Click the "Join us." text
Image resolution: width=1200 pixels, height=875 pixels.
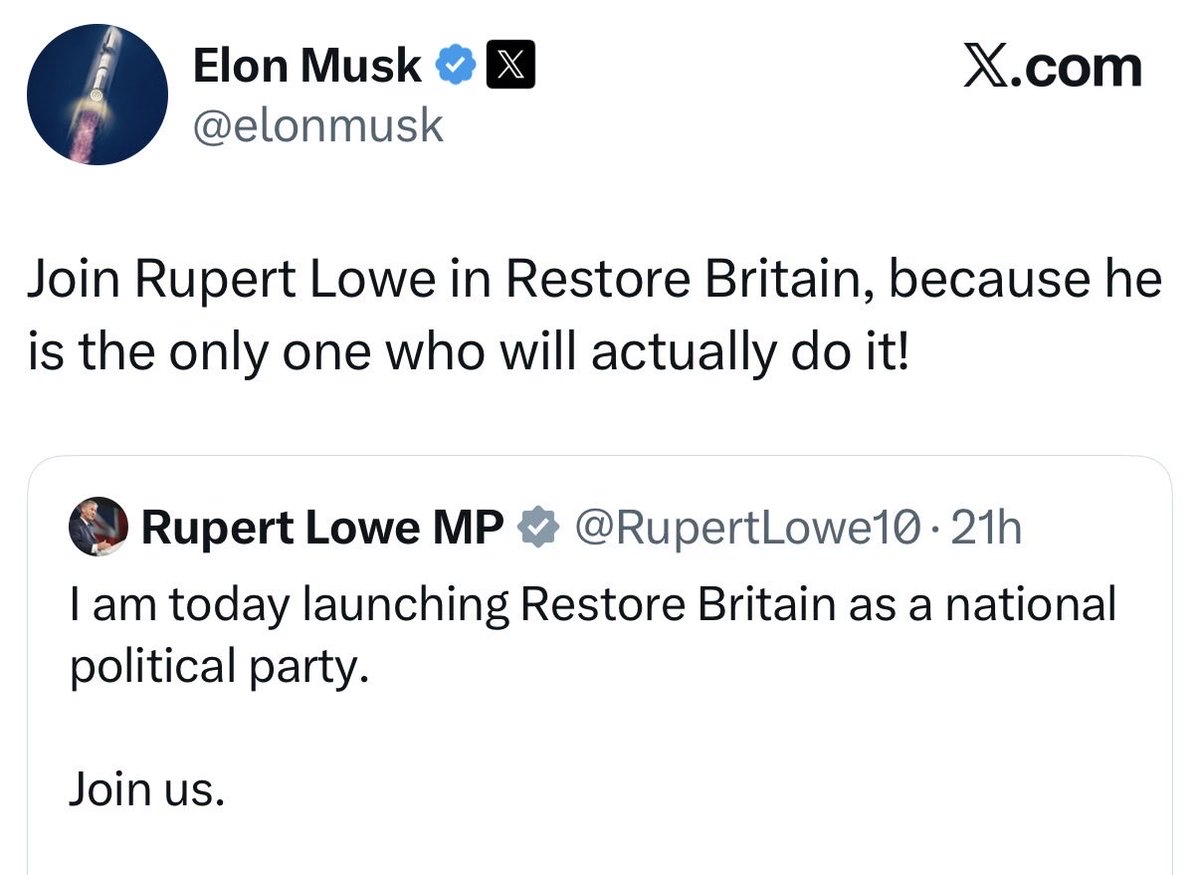pos(141,790)
